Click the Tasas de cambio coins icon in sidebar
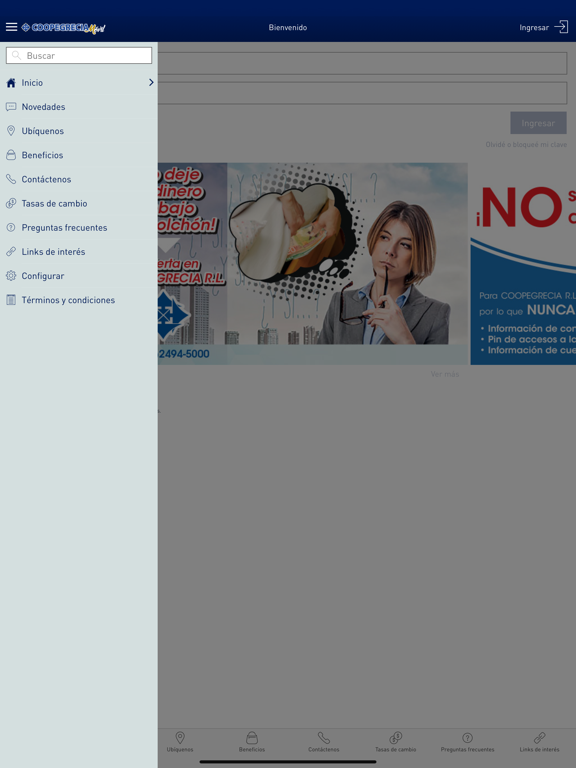576x768 pixels. pyautogui.click(x=11, y=203)
